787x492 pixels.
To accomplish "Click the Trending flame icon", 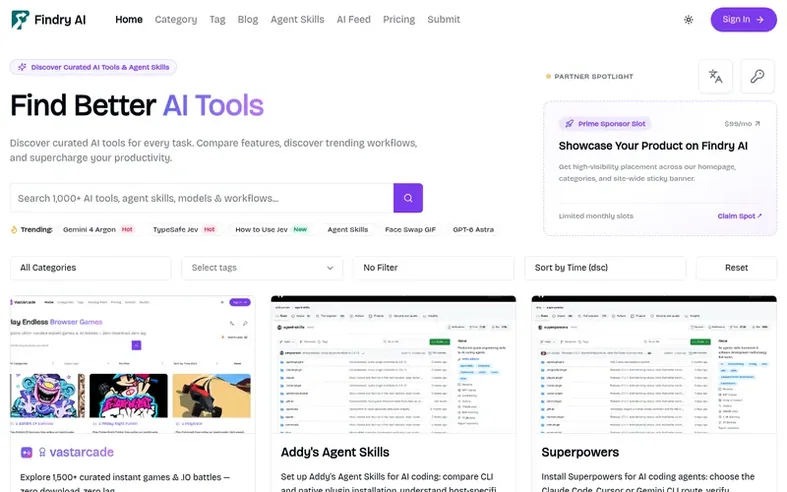I will pos(14,229).
